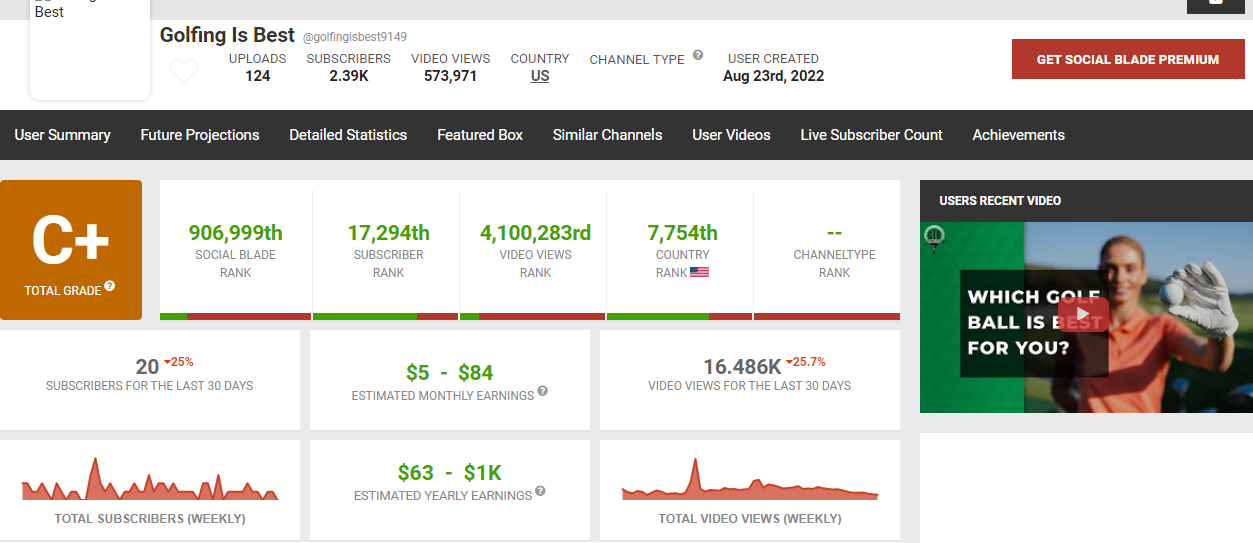Image resolution: width=1253 pixels, height=543 pixels.
Task: Click the uploads count 124
Action: tap(258, 76)
